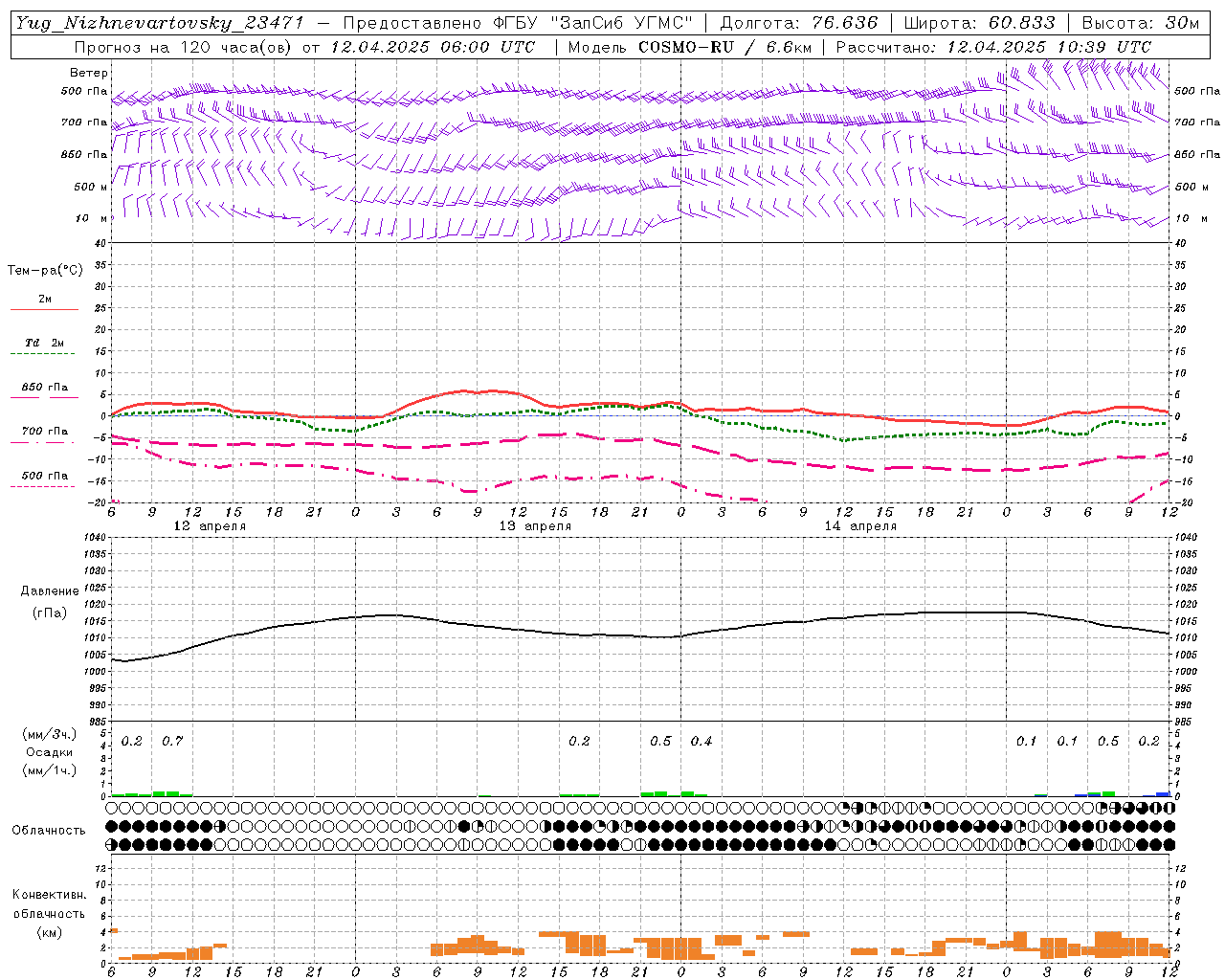This screenshot has width=1225, height=980.
Task: Click the '12 апреля' date label
Action: [210, 526]
